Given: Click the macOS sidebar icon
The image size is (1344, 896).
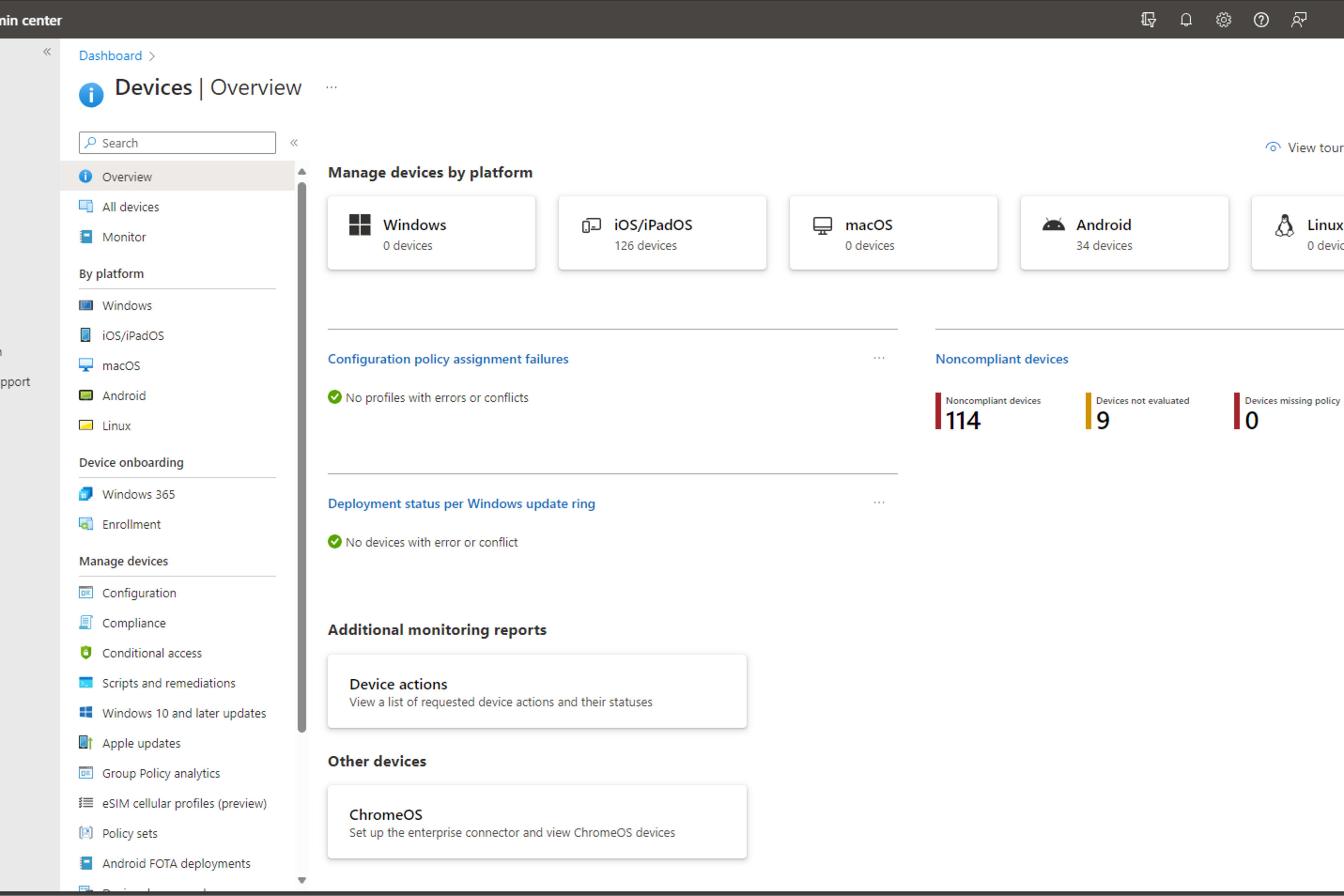Looking at the screenshot, I should 86,365.
